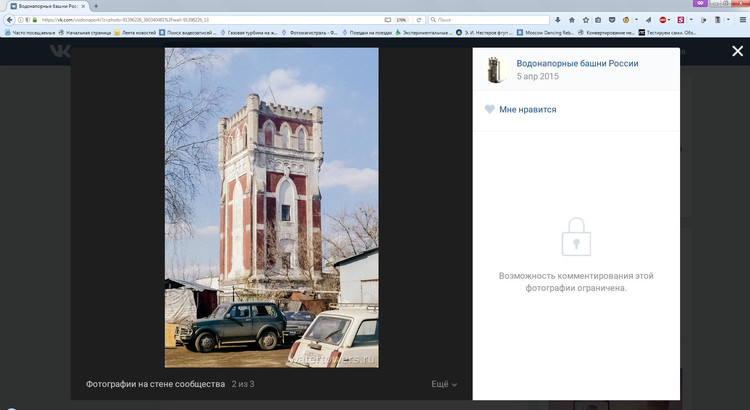750x410 pixels.
Task: Open the downloads arrow icon
Action: (x=558, y=20)
